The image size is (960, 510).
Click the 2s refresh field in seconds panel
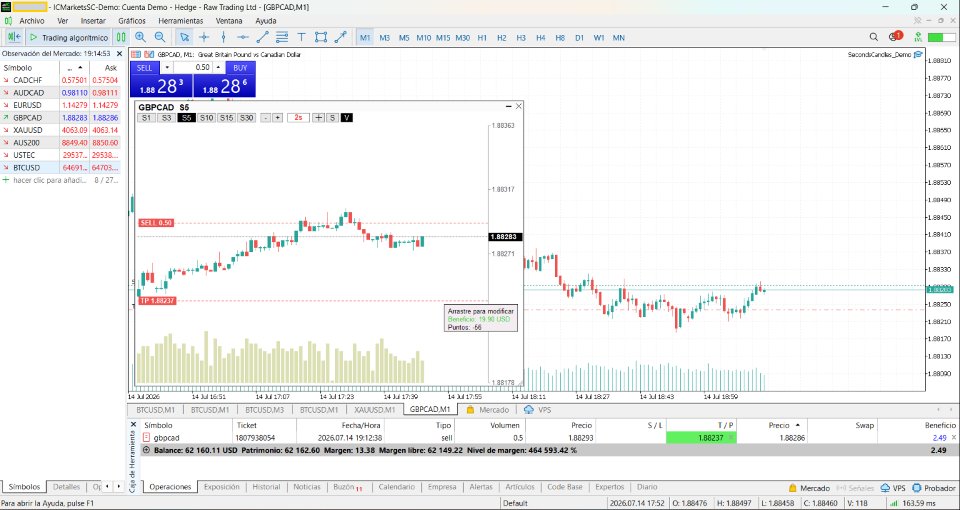click(298, 118)
